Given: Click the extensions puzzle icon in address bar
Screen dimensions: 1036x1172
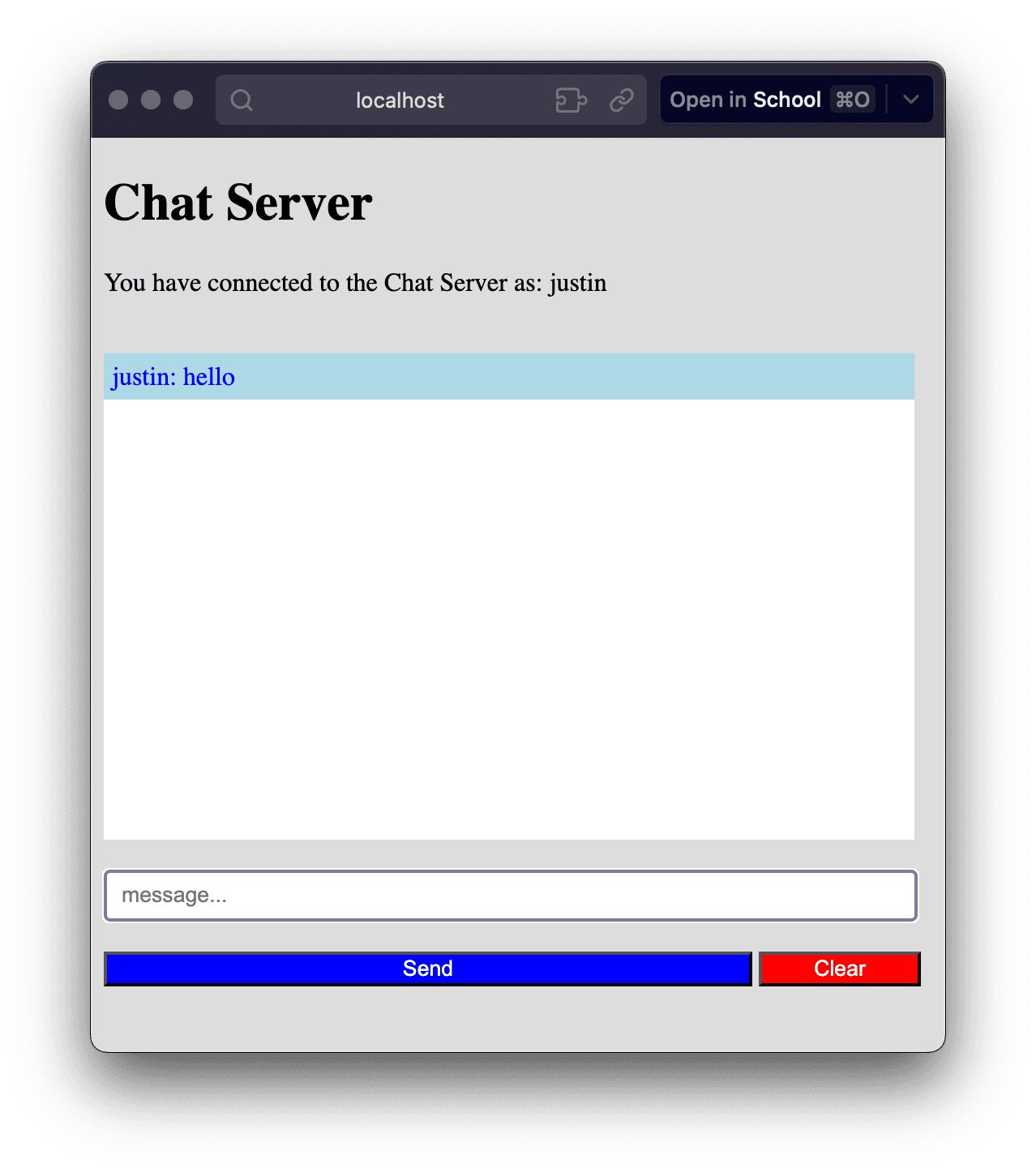Looking at the screenshot, I should pyautogui.click(x=572, y=100).
